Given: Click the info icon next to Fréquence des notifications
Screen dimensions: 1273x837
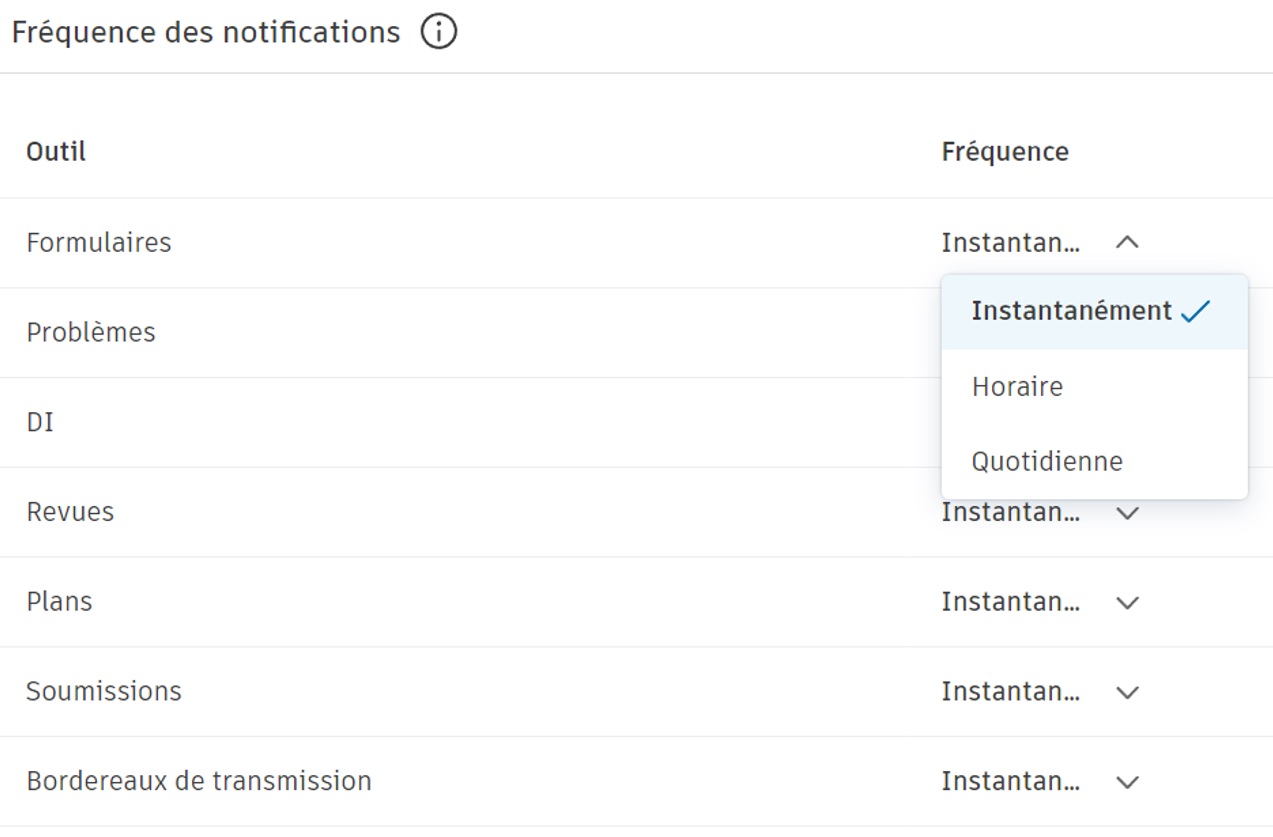Looking at the screenshot, I should 437,31.
